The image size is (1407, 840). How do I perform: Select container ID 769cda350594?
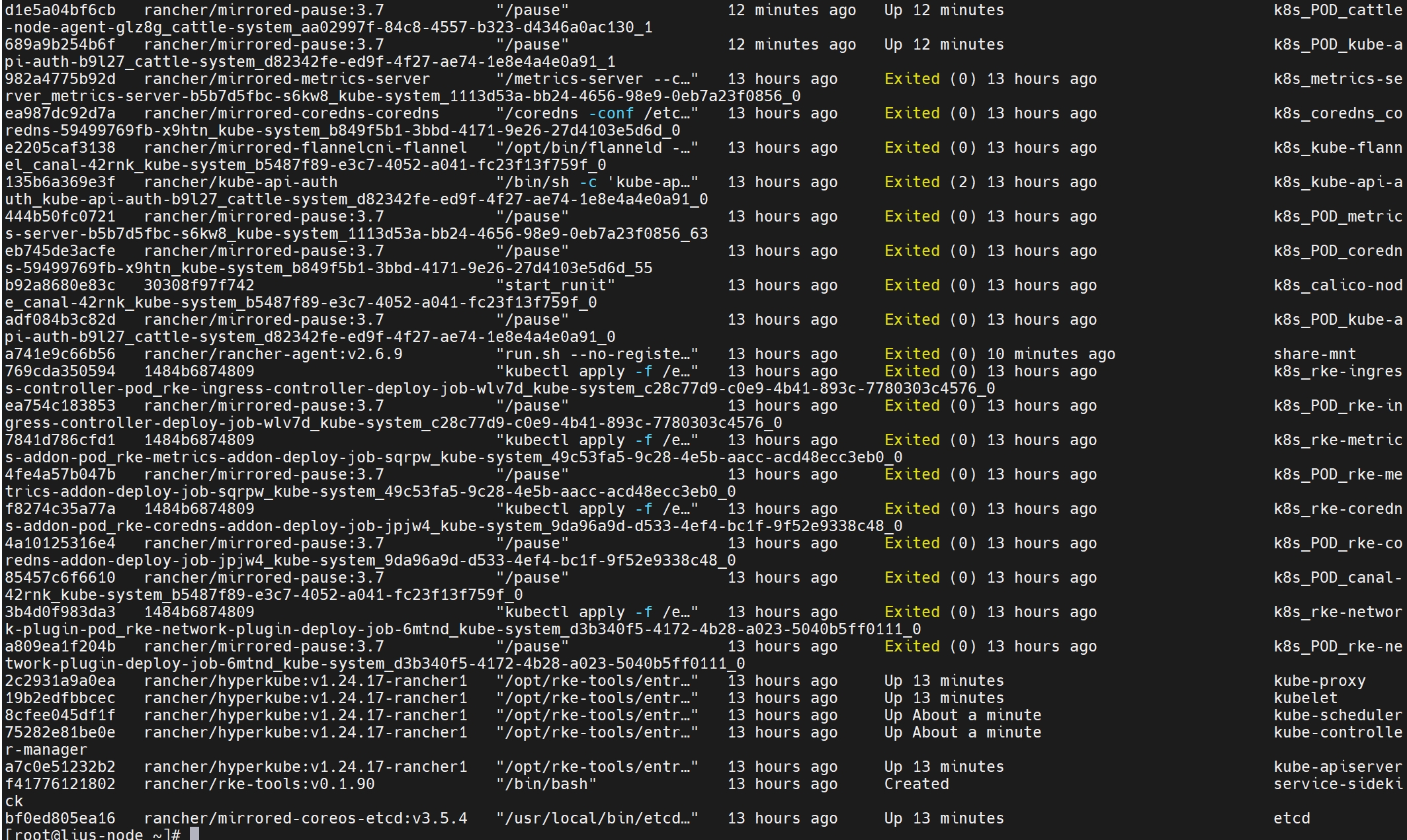60,372
